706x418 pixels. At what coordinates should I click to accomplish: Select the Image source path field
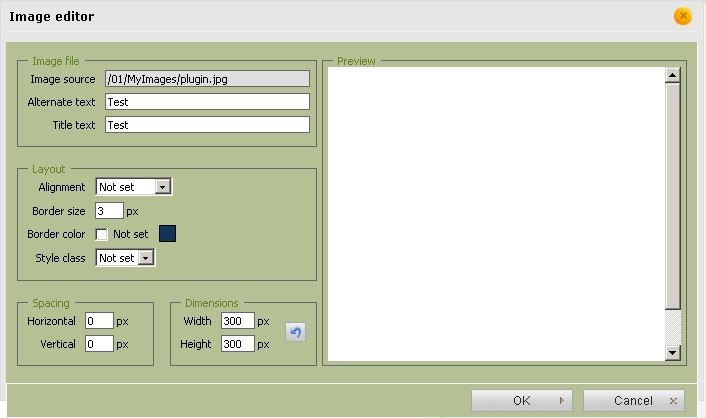point(207,79)
